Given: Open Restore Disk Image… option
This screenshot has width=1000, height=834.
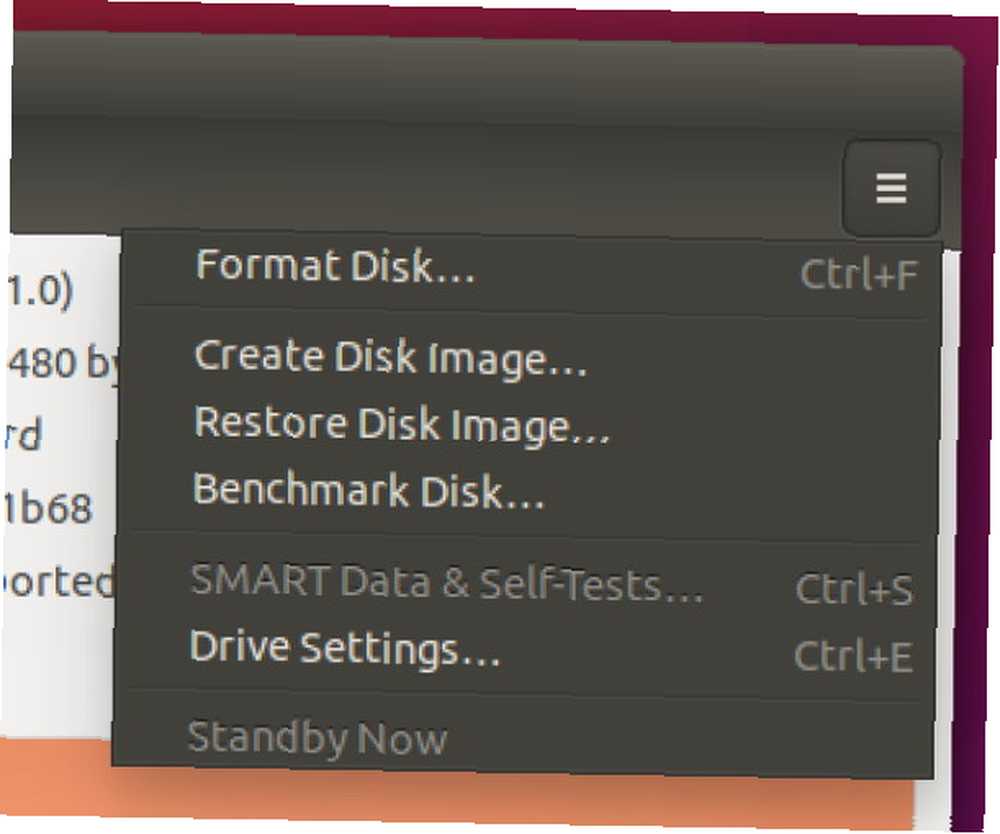Looking at the screenshot, I should point(401,425).
